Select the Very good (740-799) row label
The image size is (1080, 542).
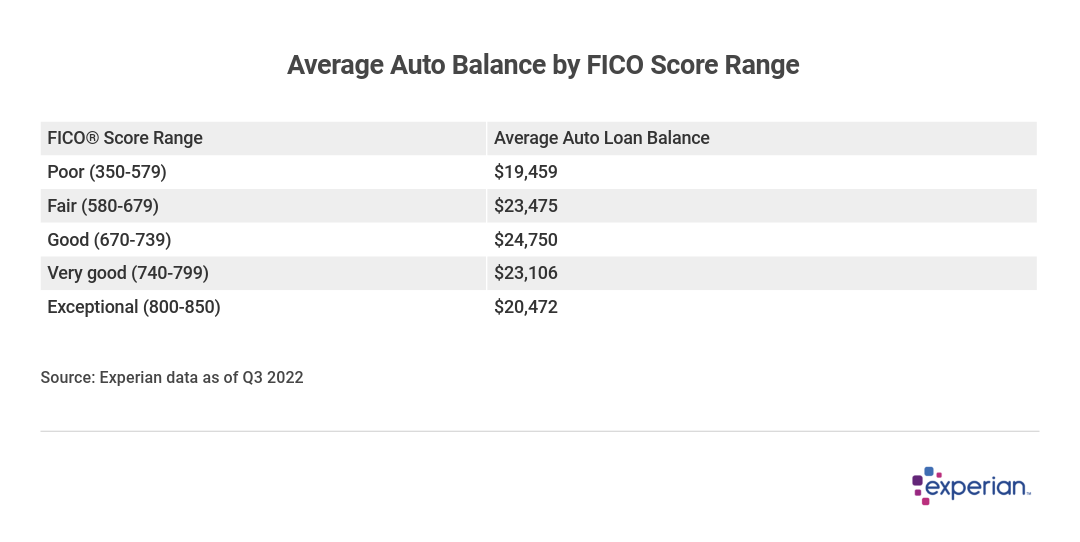tap(128, 273)
